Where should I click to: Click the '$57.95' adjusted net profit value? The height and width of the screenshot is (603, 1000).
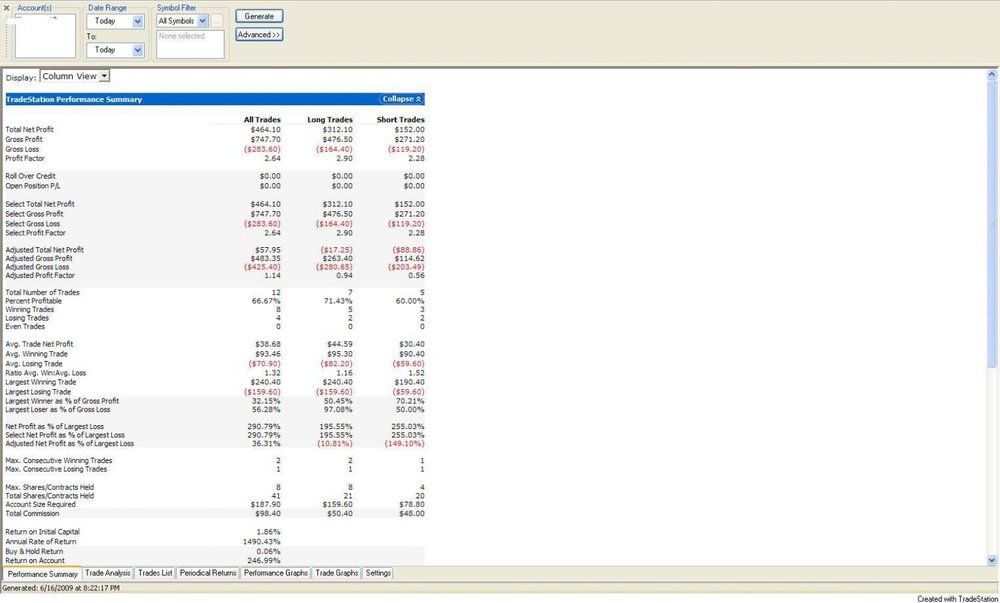click(x=267, y=250)
